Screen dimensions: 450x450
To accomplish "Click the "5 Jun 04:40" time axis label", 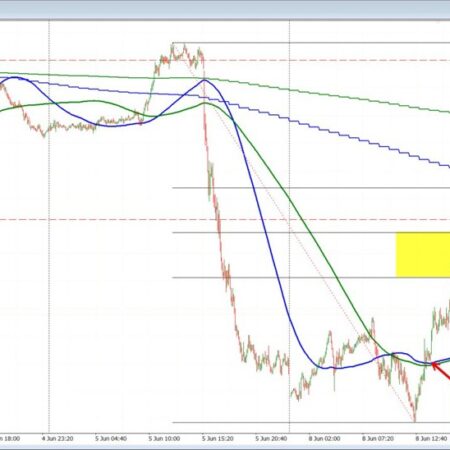I will (x=111, y=438).
